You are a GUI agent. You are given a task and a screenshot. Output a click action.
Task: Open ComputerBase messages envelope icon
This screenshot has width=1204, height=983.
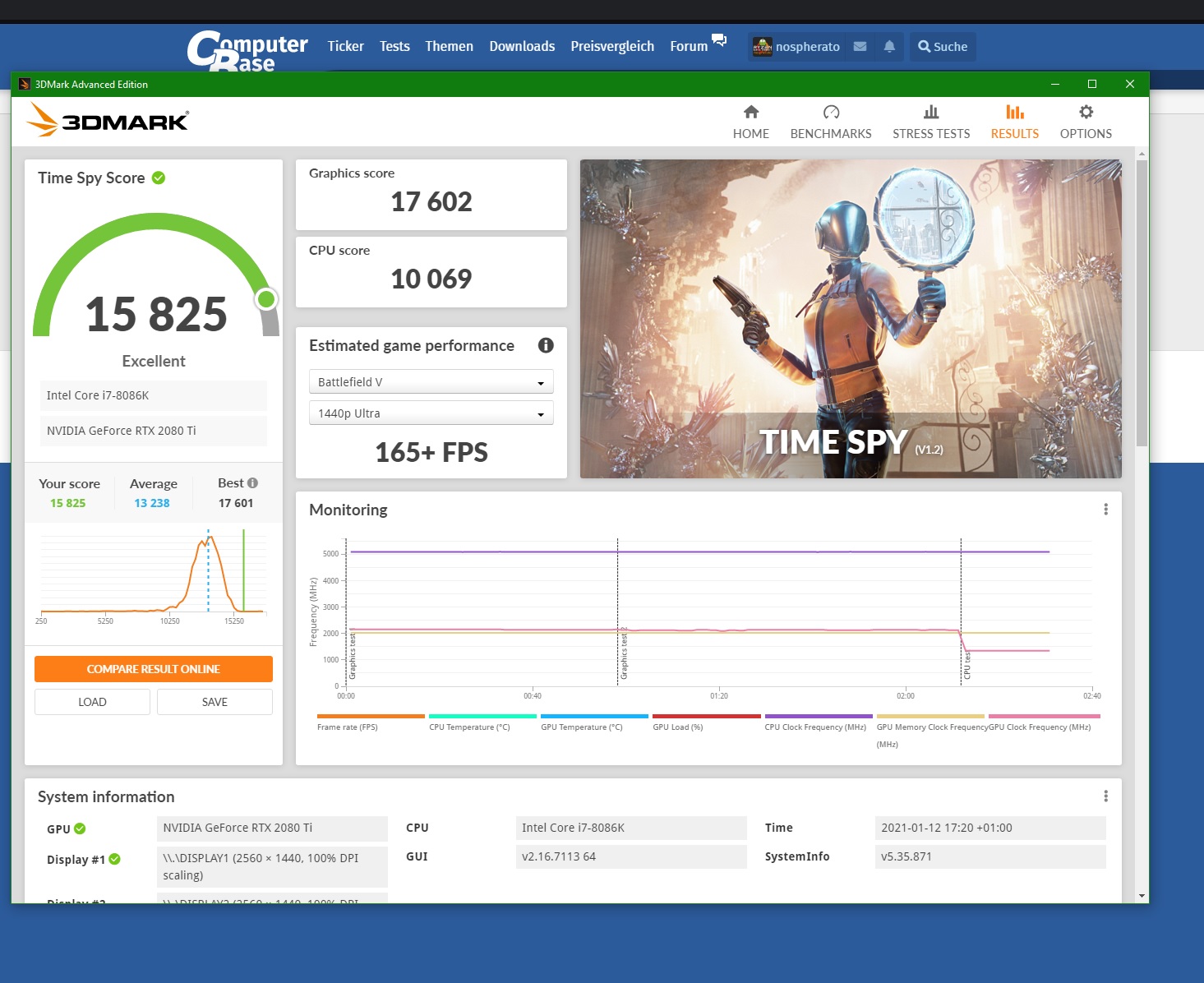[860, 47]
